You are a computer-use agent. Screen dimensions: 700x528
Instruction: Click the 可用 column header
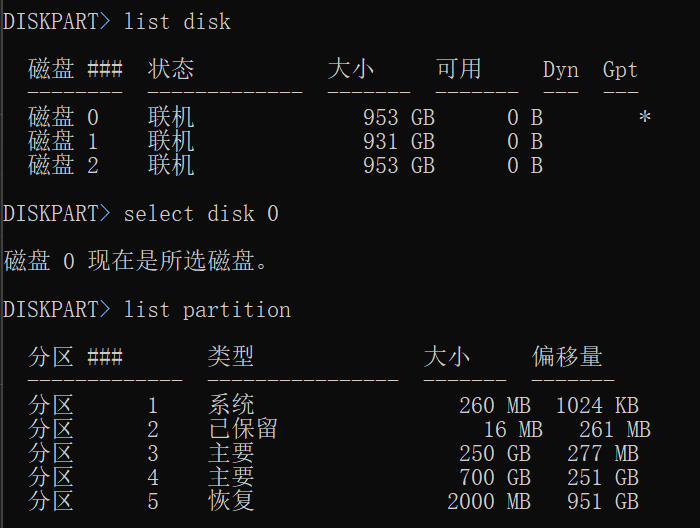[x=459, y=69]
